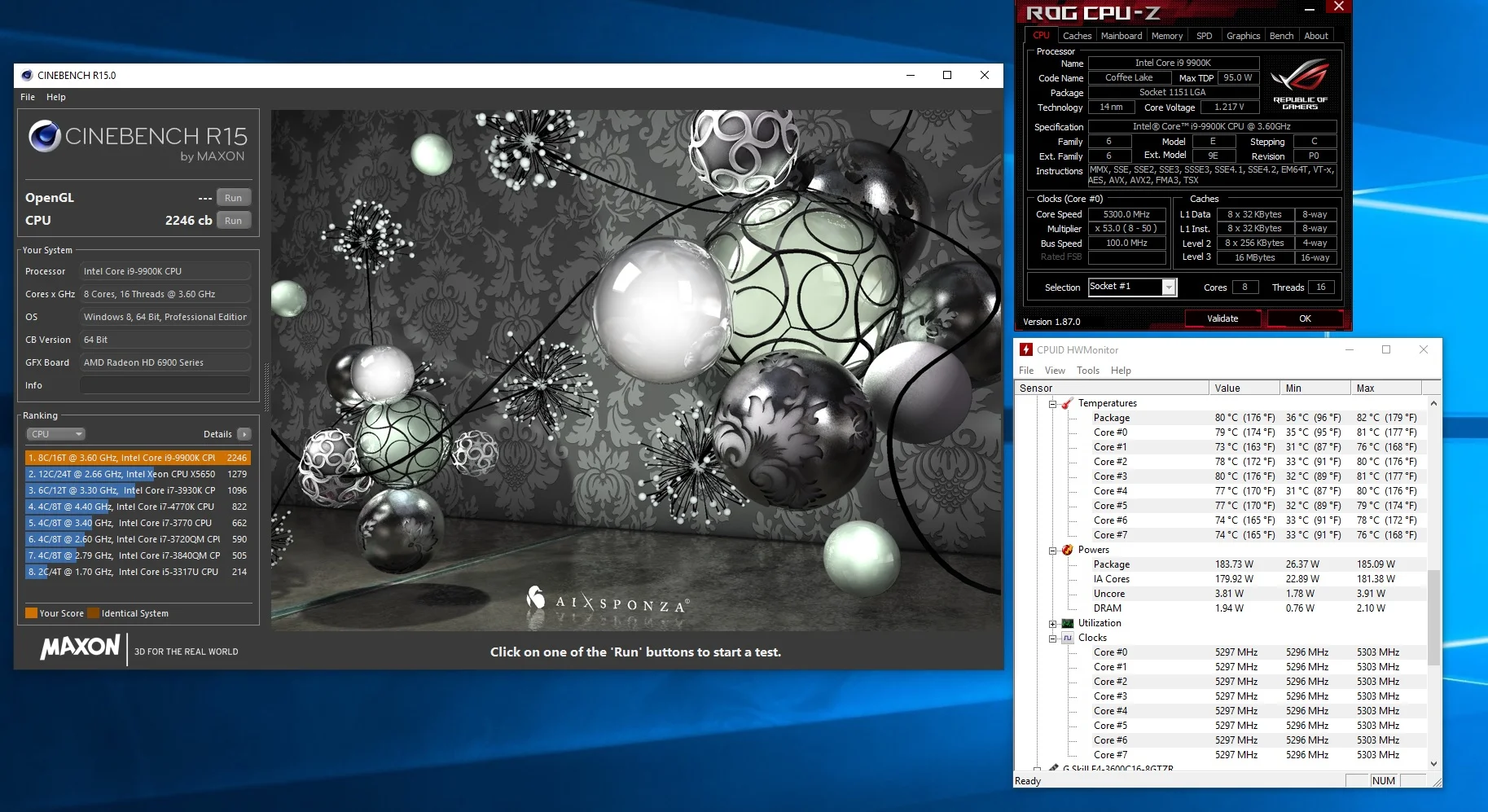Image resolution: width=1488 pixels, height=812 pixels.
Task: Click the Info input field in Cinebench
Action: [x=165, y=385]
